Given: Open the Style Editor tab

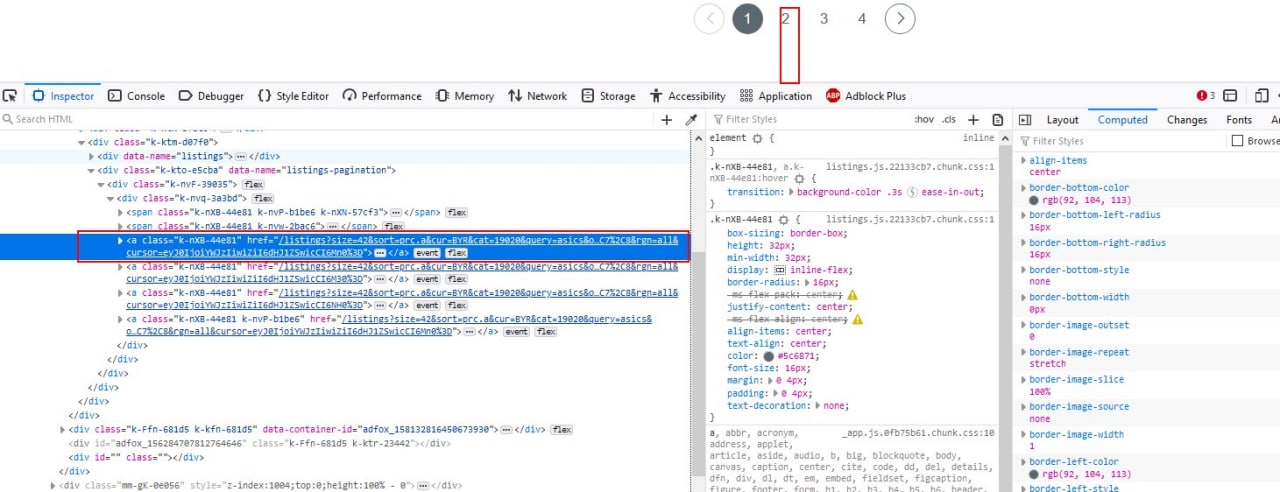Looking at the screenshot, I should click(x=293, y=96).
